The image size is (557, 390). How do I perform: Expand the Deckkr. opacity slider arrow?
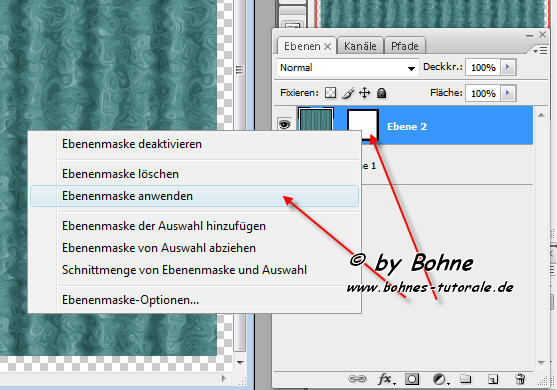[508, 67]
